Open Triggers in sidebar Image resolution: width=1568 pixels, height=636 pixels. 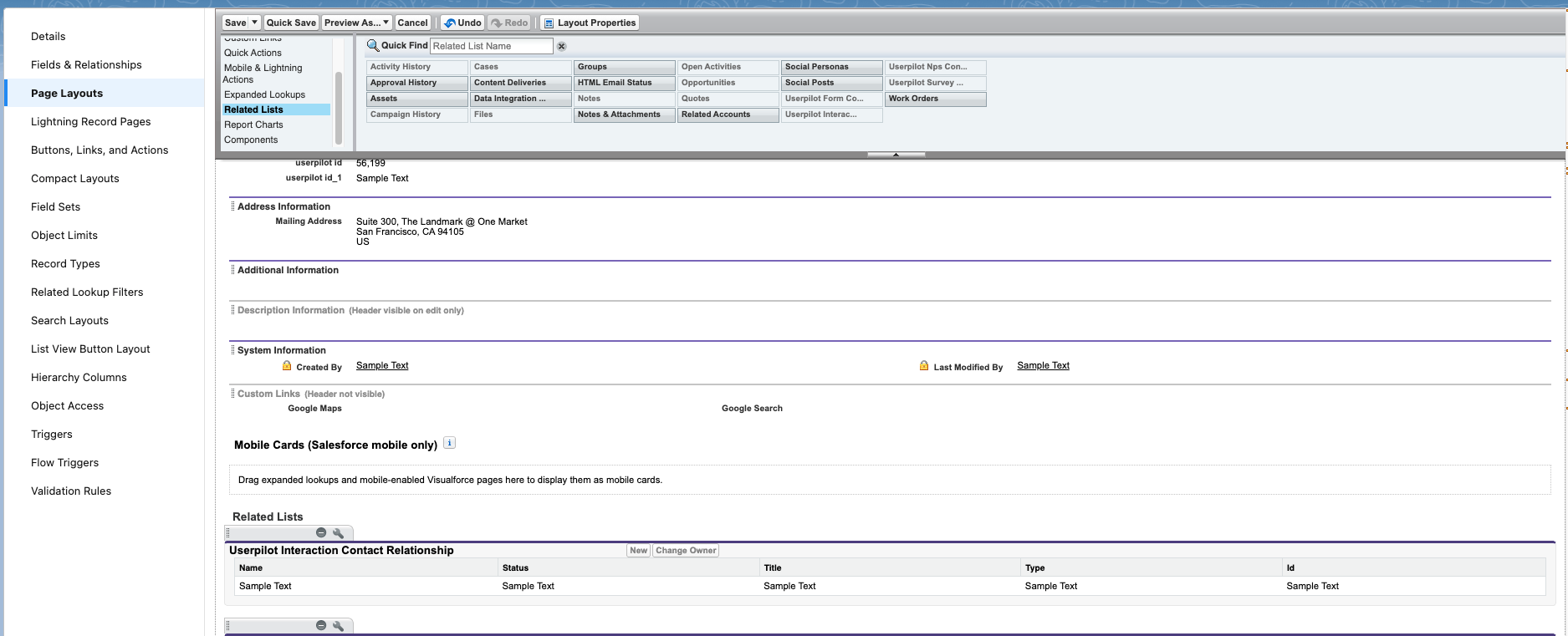click(x=52, y=434)
